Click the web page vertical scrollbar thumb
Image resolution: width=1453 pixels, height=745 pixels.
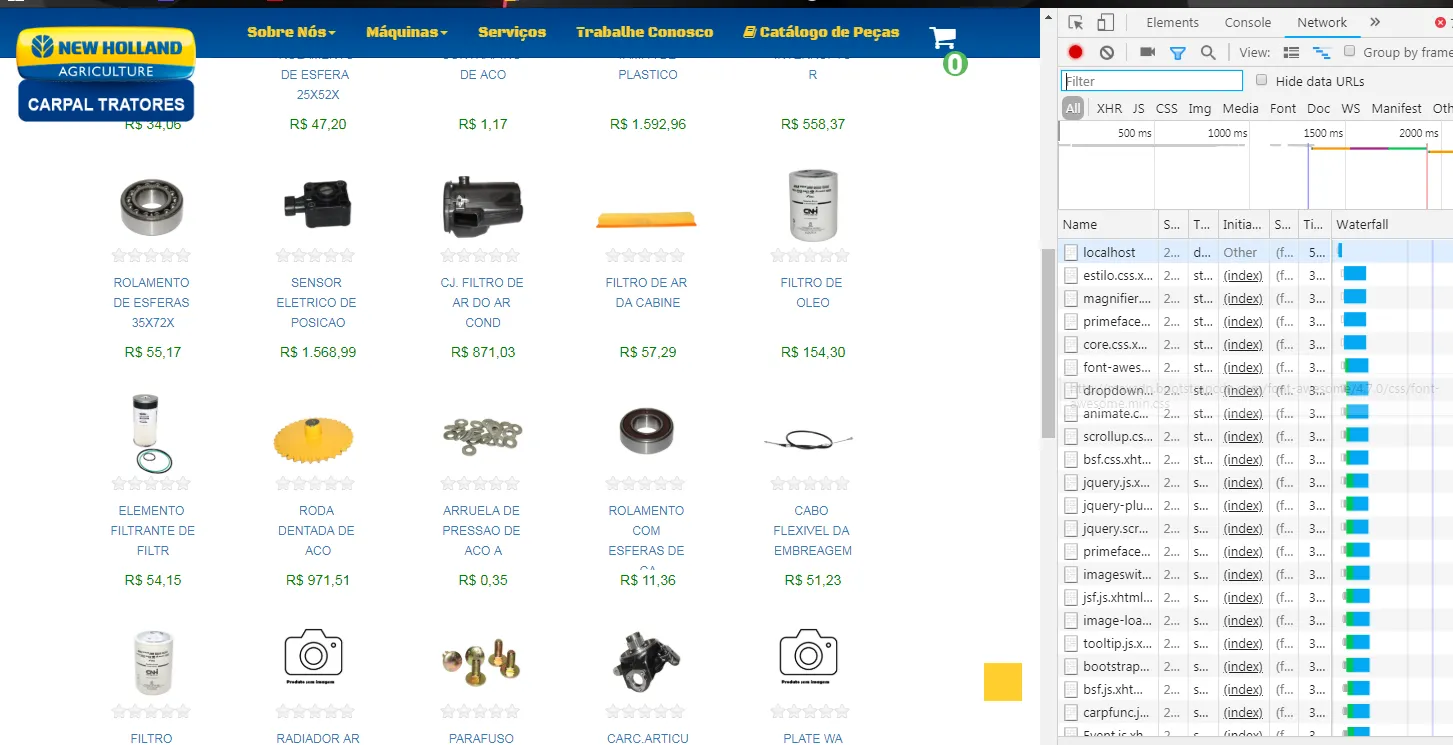click(x=1048, y=343)
